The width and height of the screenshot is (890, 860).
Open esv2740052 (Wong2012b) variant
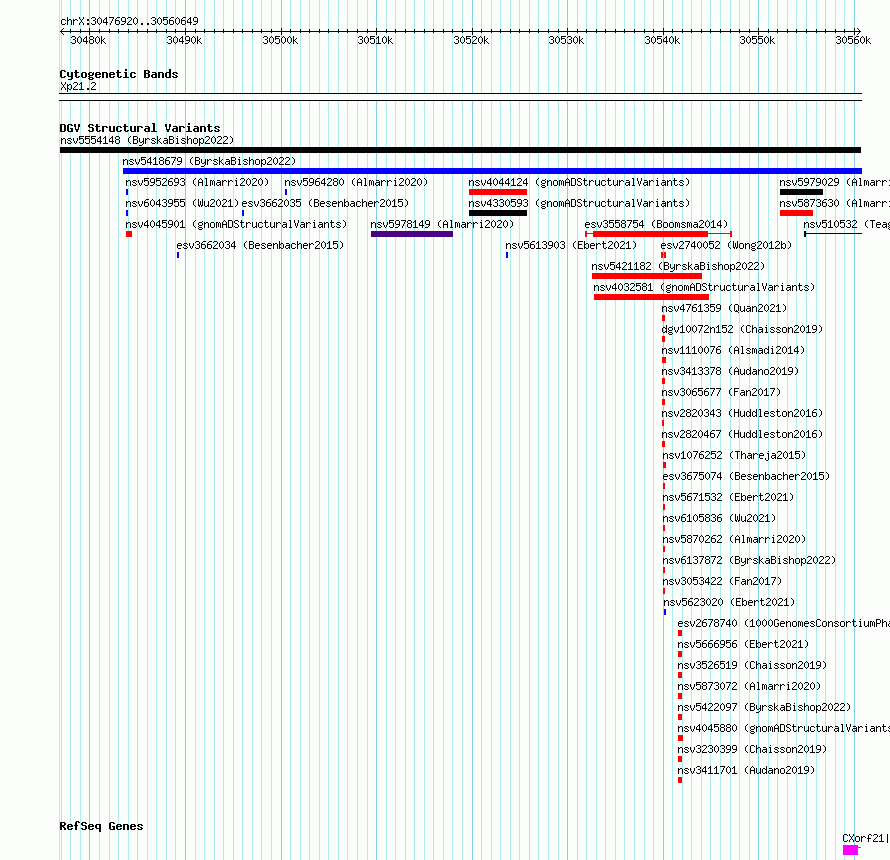726,245
